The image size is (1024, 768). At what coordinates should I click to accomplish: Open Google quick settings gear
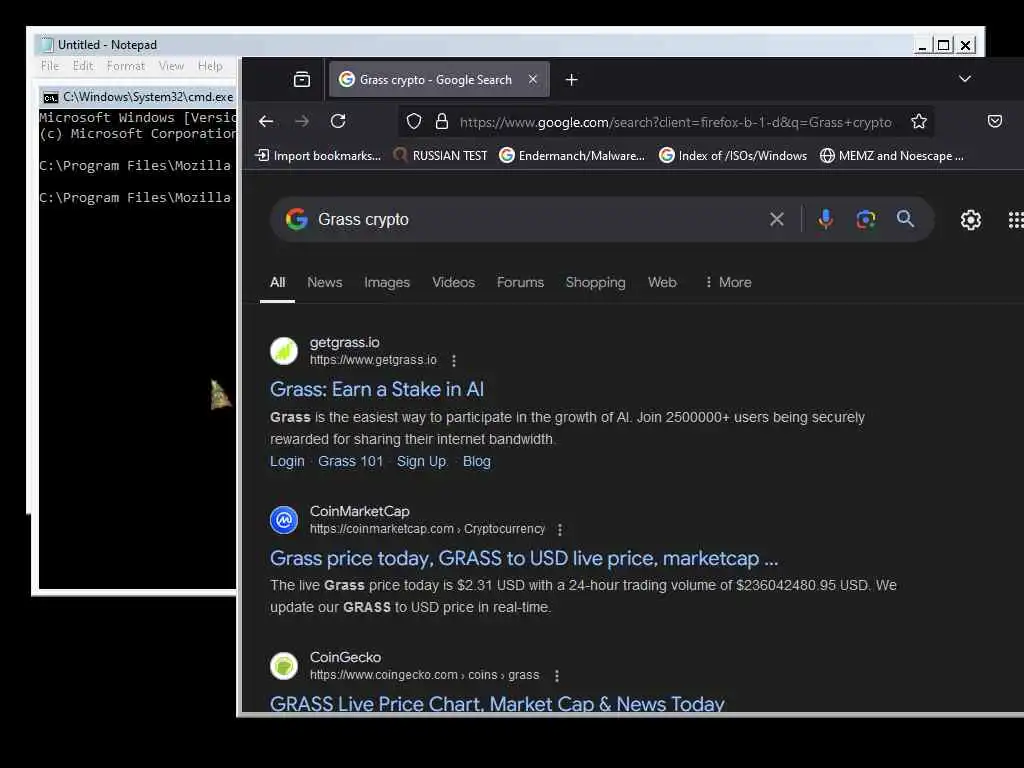coord(970,220)
